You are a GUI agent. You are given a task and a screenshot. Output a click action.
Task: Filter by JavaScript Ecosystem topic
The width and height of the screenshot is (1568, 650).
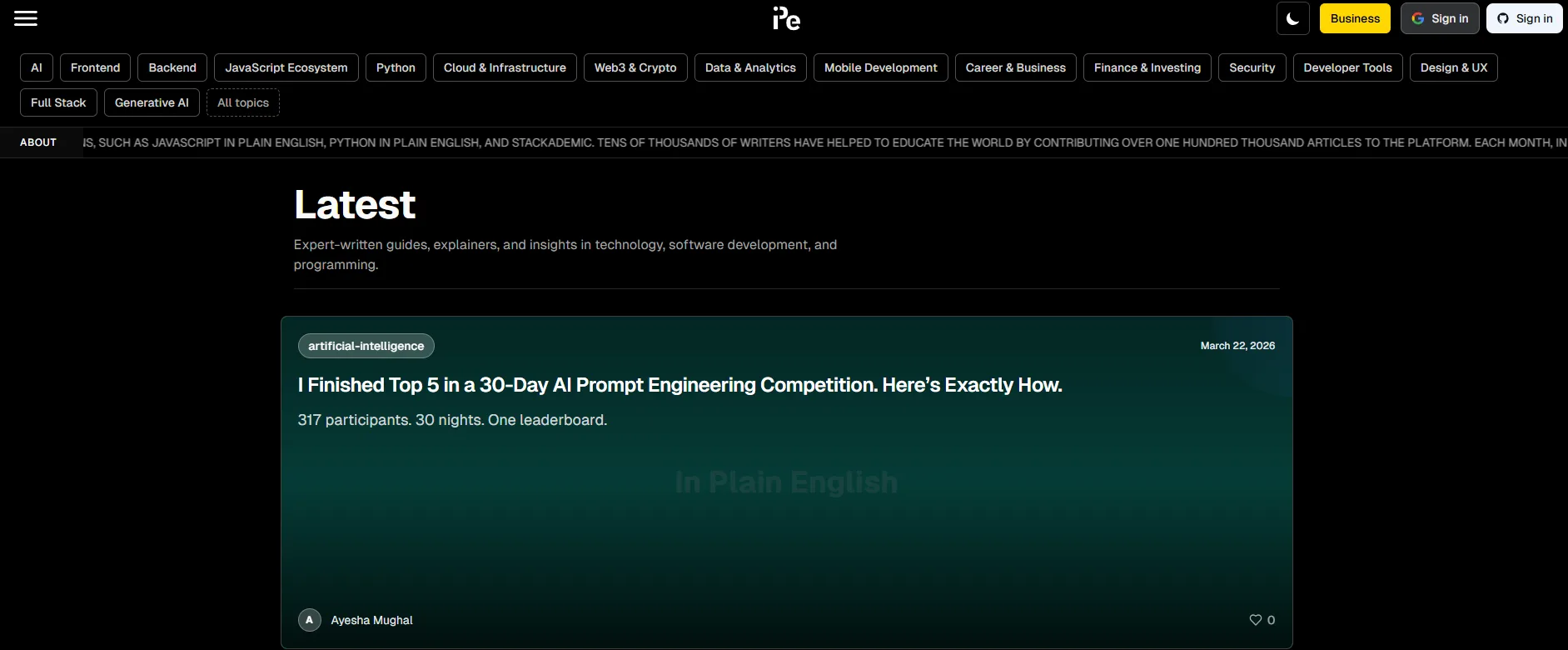[x=286, y=67]
